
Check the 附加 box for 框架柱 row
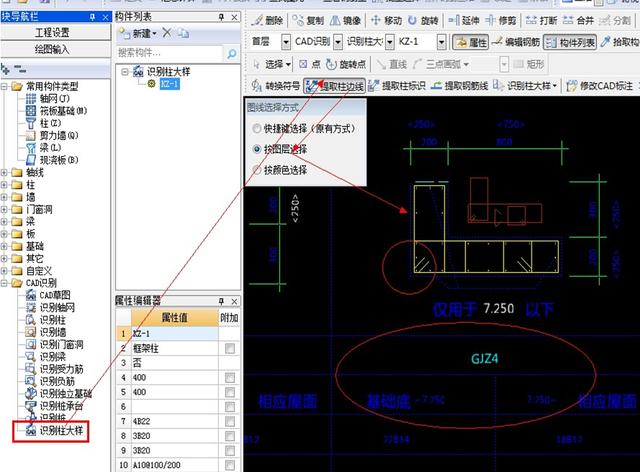pyautogui.click(x=230, y=348)
